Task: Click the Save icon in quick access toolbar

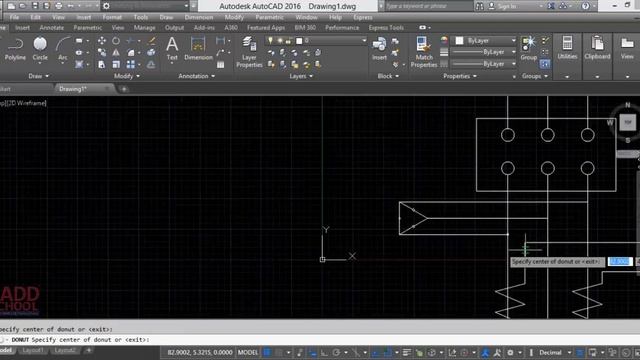Action: 35,6
